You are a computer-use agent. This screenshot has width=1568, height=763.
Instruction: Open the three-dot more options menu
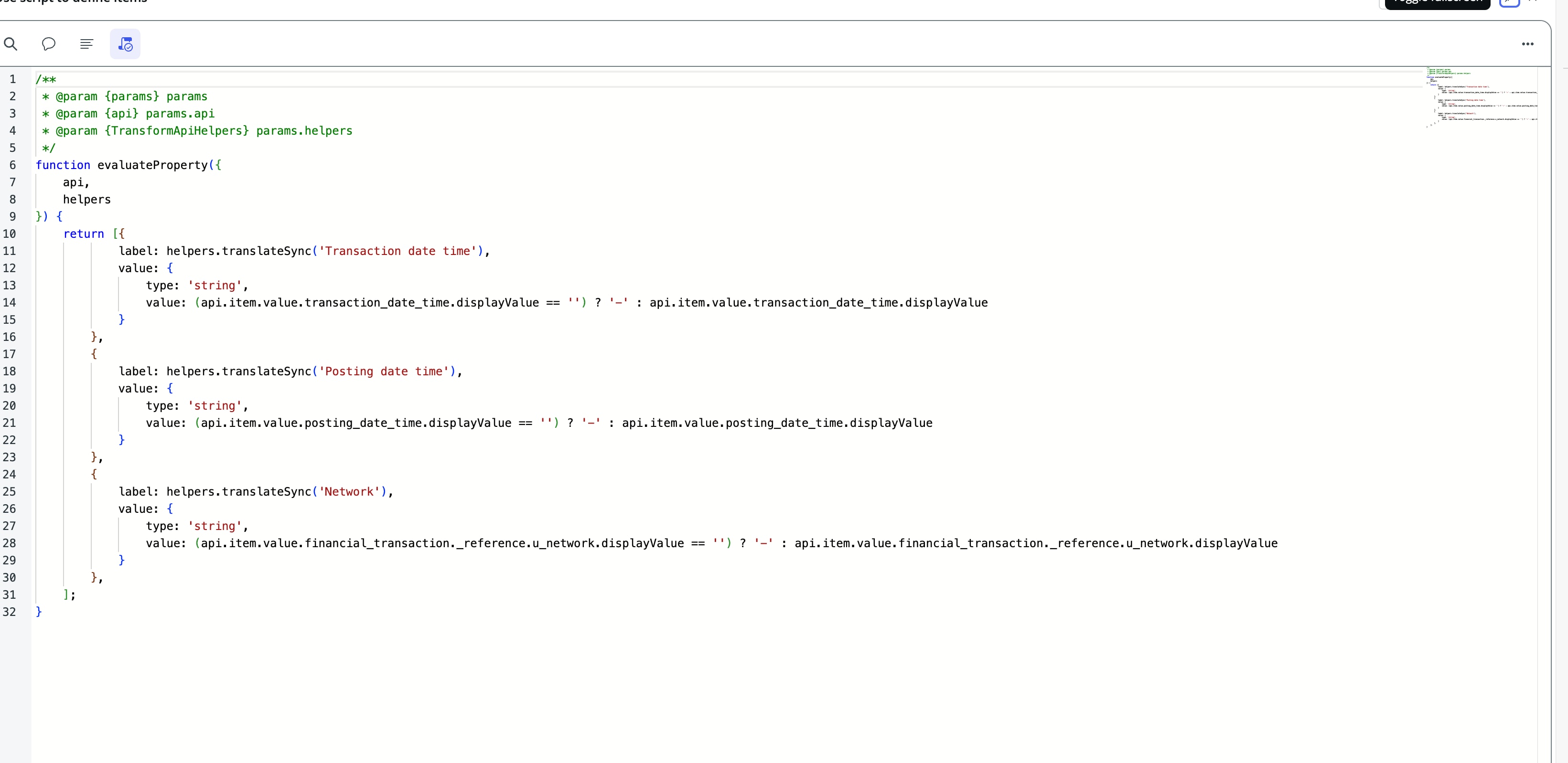pos(1527,44)
